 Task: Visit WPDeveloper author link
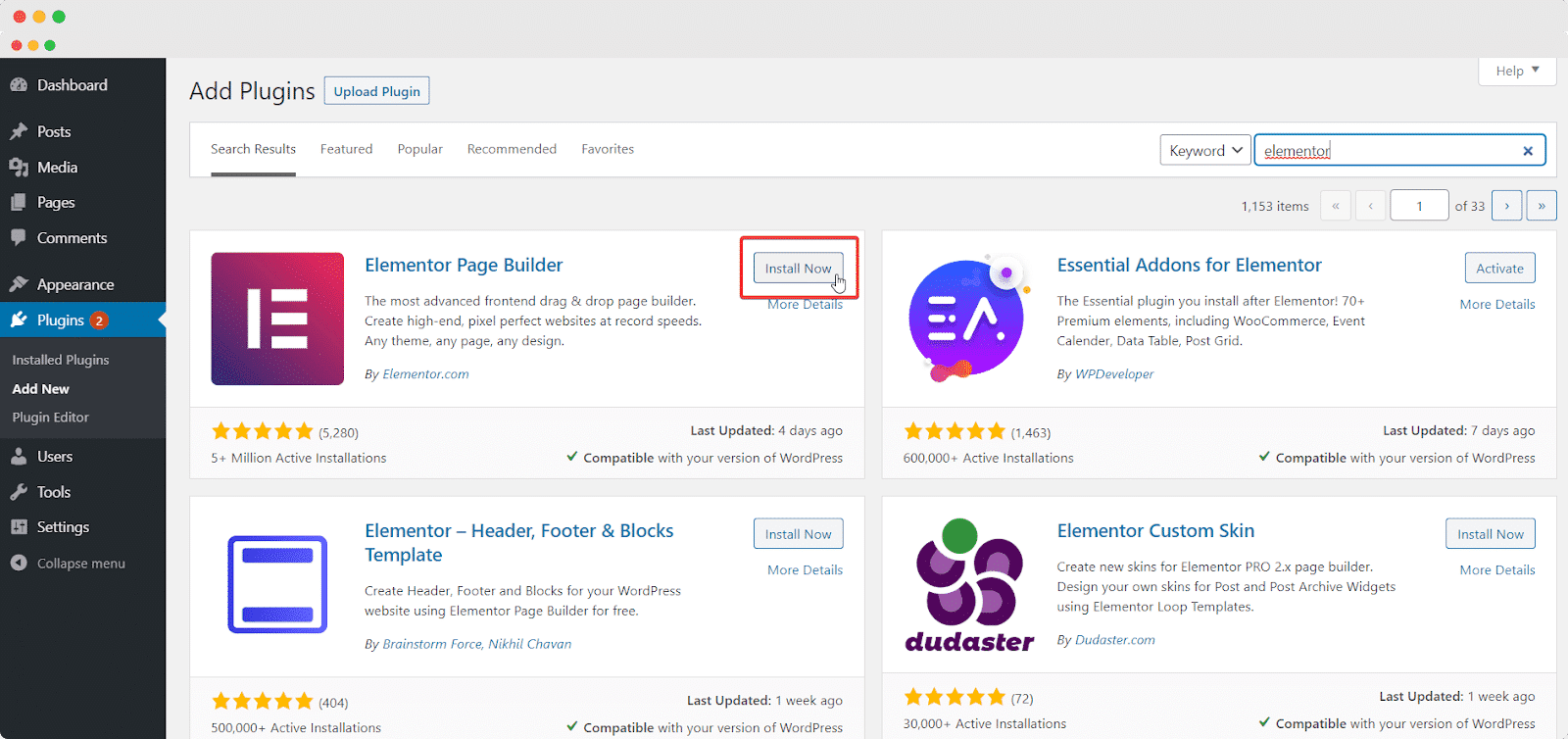[x=1114, y=374]
